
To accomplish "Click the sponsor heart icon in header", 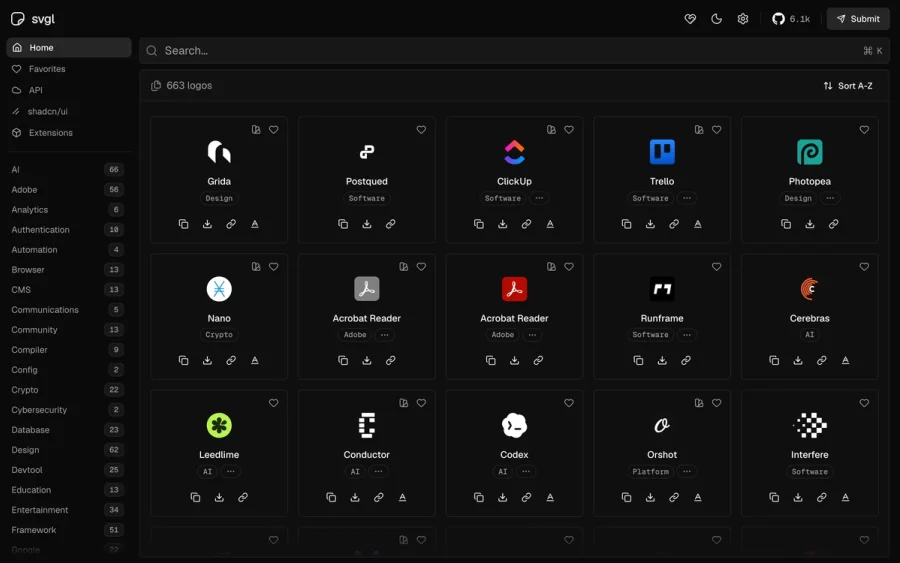I will tap(690, 19).
